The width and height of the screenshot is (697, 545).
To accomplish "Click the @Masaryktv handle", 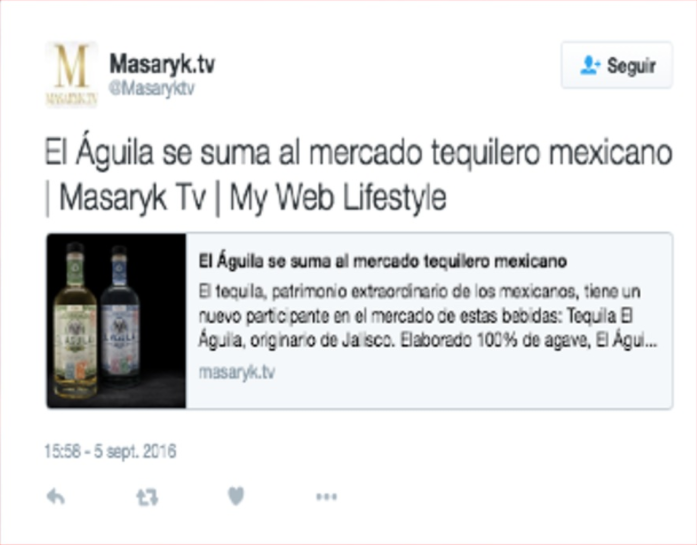I will pos(152,88).
